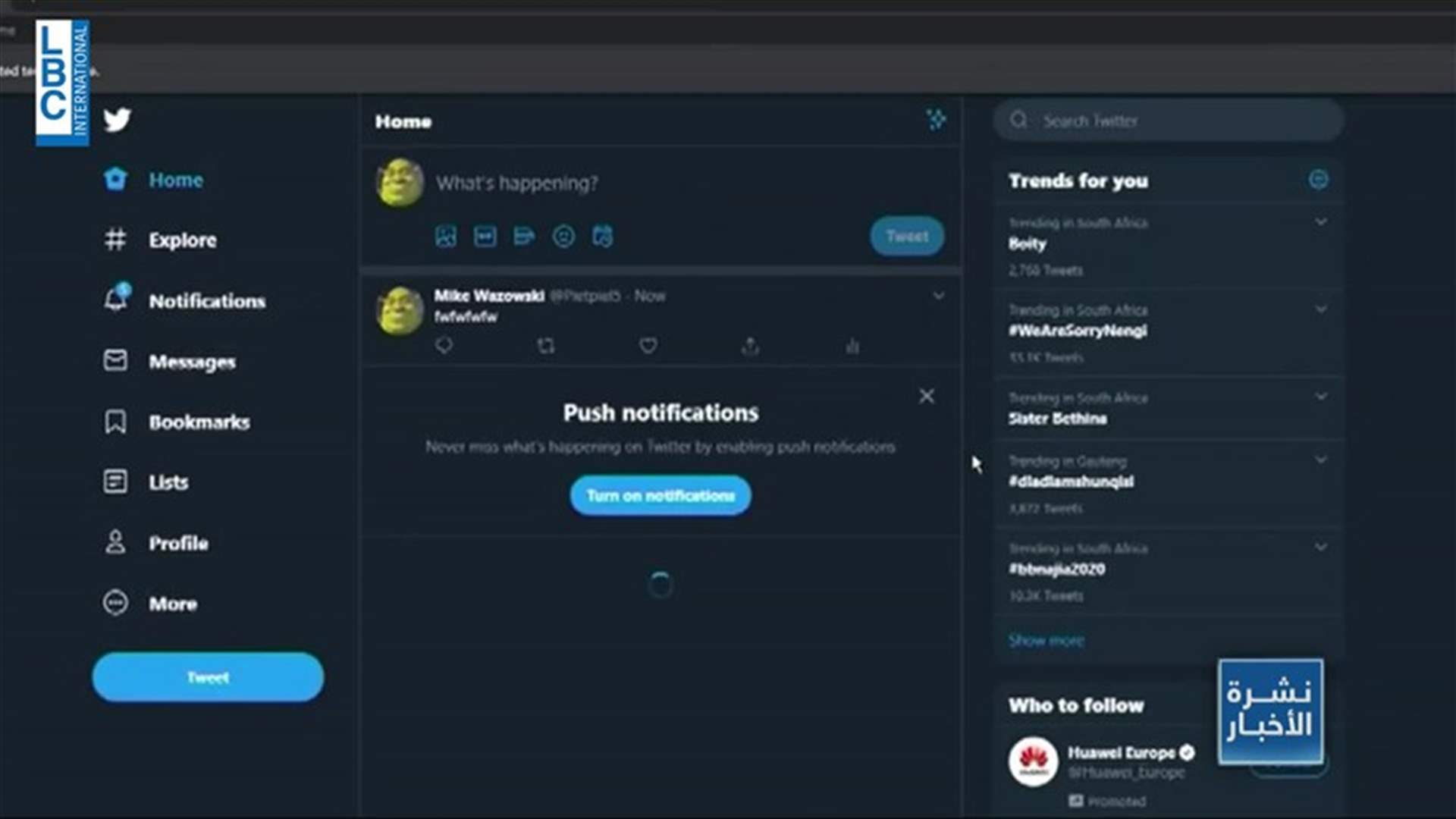Click the compose box Tweet button
The image size is (1456, 819).
pos(907,236)
